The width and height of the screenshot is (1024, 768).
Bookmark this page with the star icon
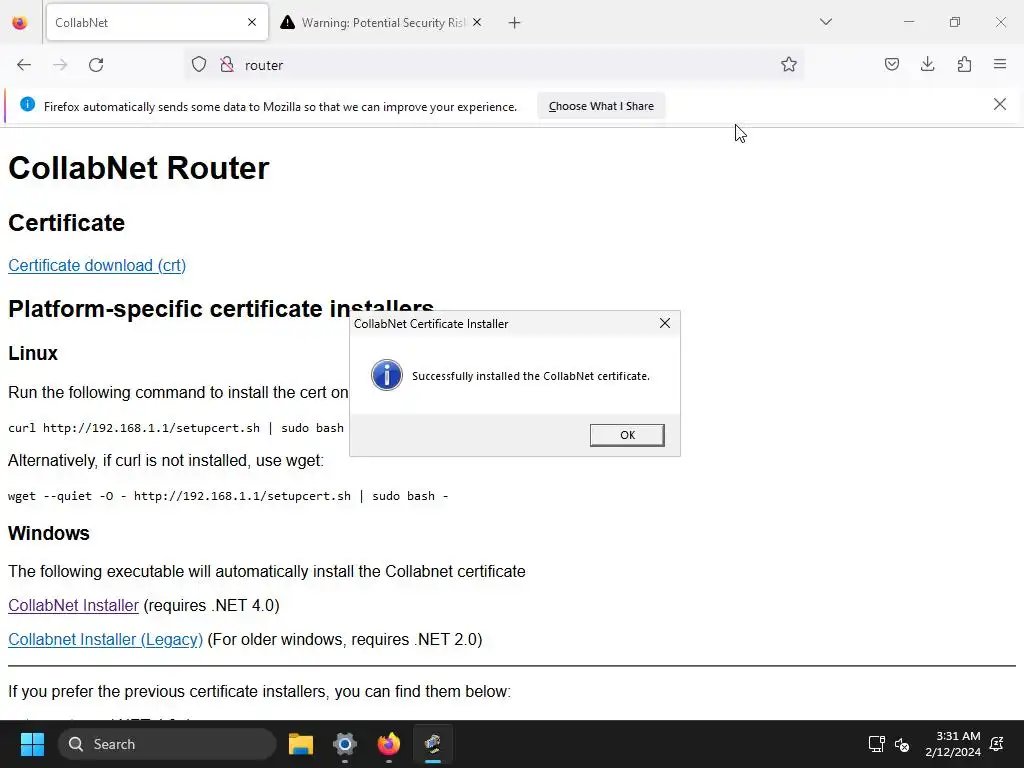(x=789, y=64)
